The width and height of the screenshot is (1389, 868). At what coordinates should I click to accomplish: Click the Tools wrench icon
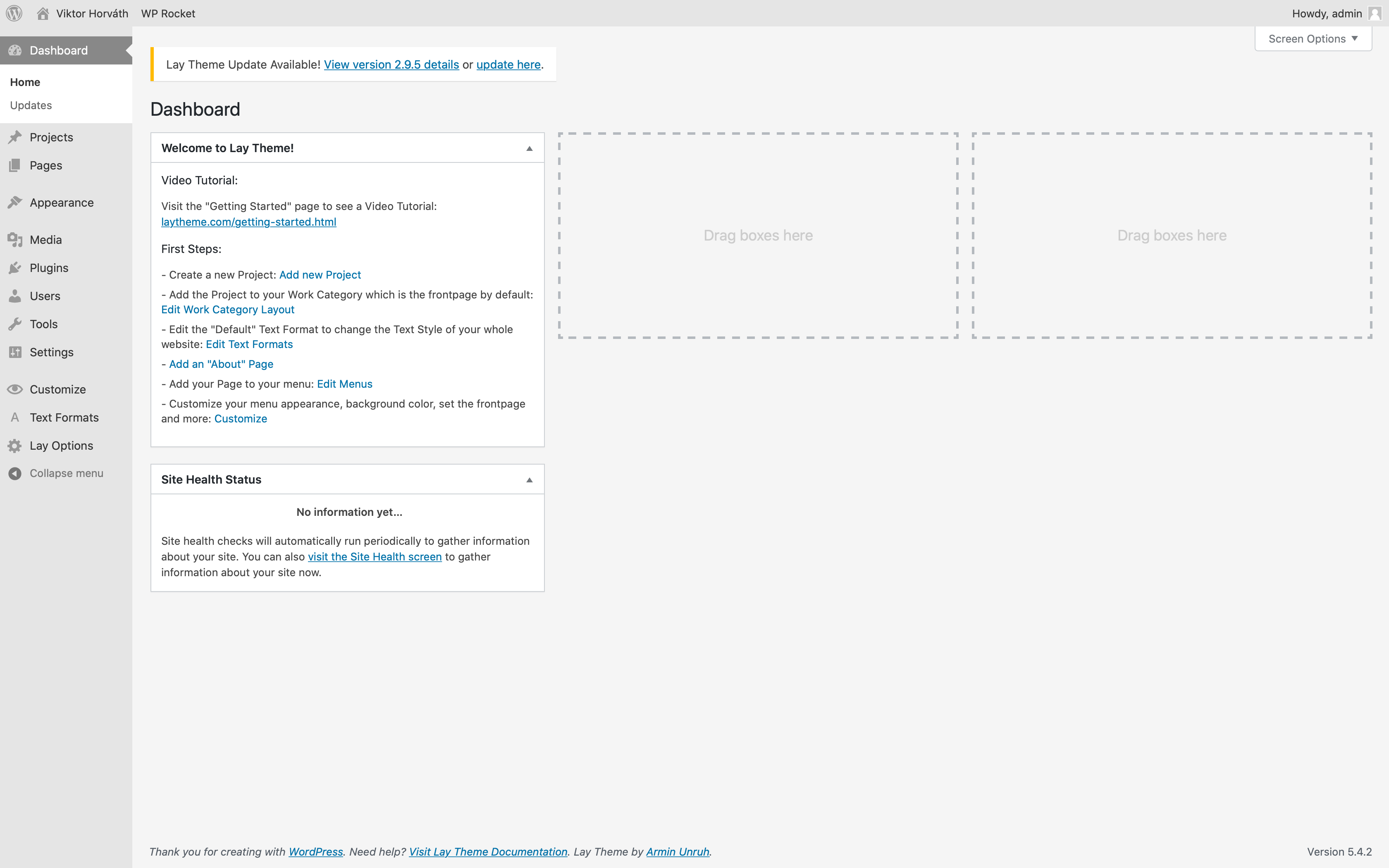click(x=15, y=324)
